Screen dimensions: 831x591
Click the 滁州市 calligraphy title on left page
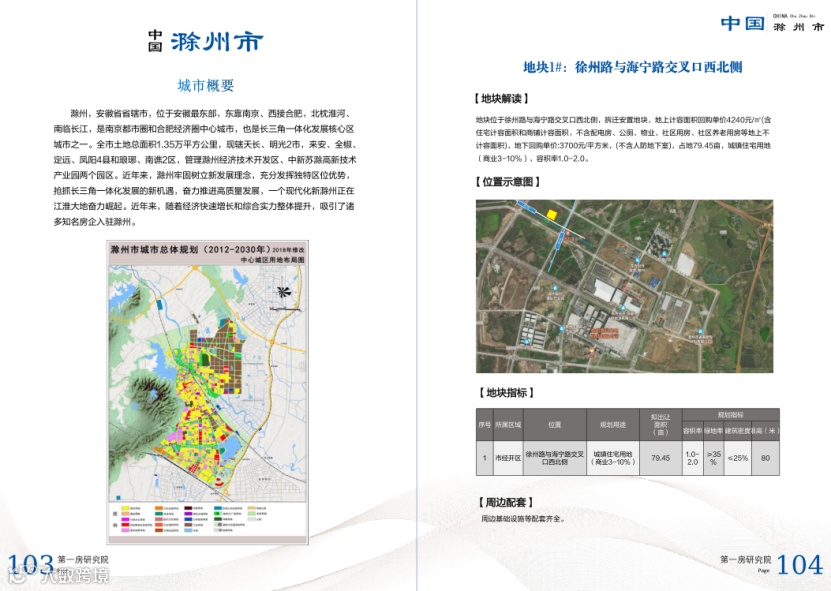coord(217,41)
